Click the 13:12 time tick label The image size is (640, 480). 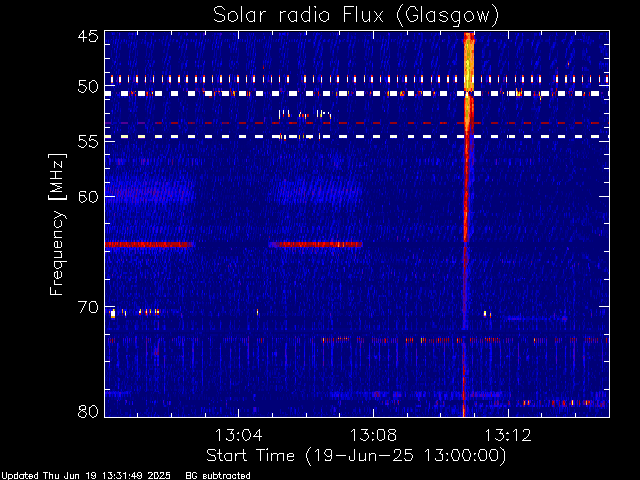(508, 435)
